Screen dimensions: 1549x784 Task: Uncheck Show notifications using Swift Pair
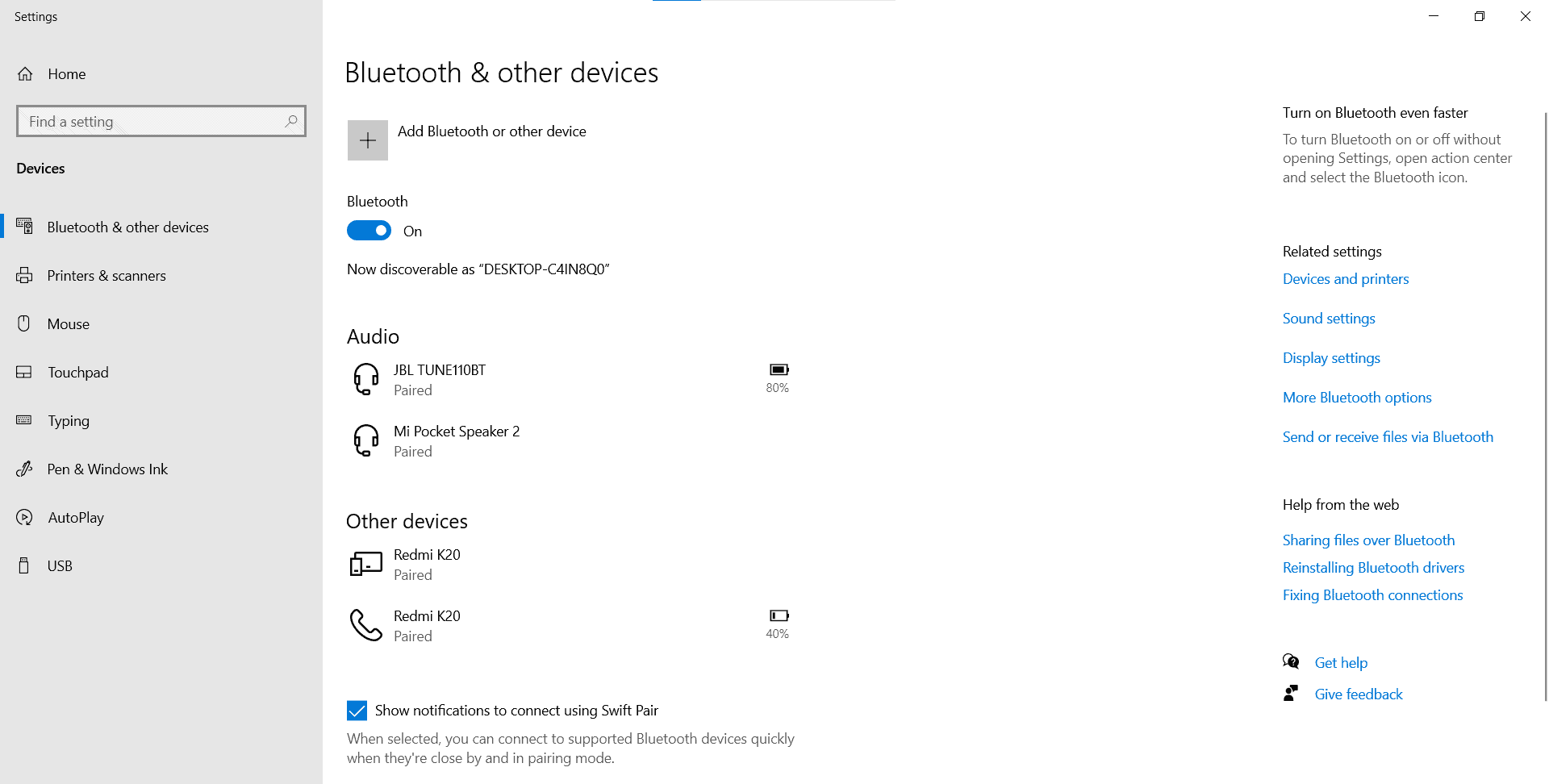(x=357, y=711)
